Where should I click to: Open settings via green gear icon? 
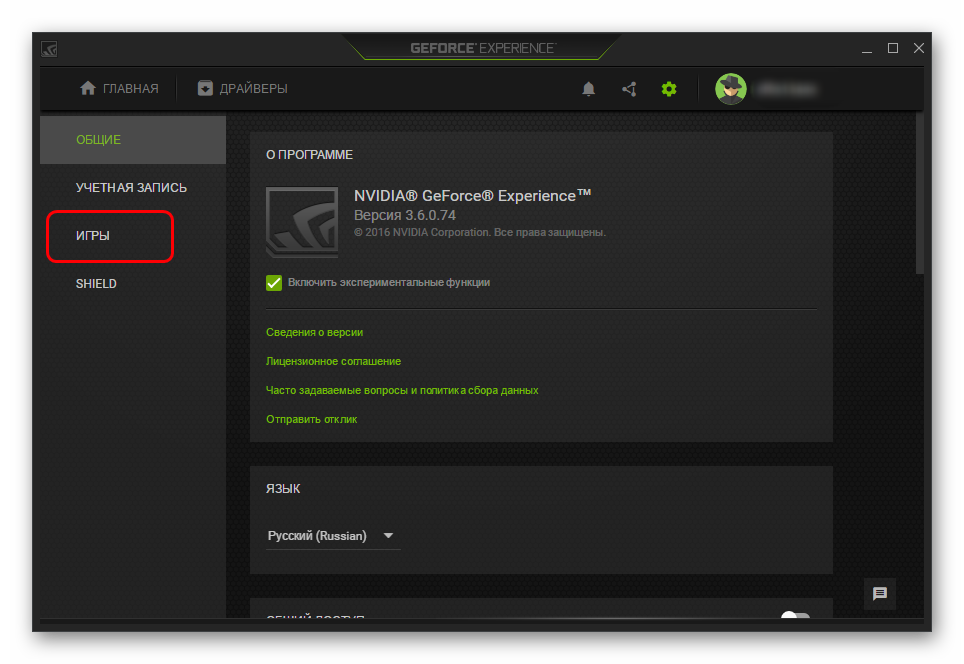click(669, 89)
